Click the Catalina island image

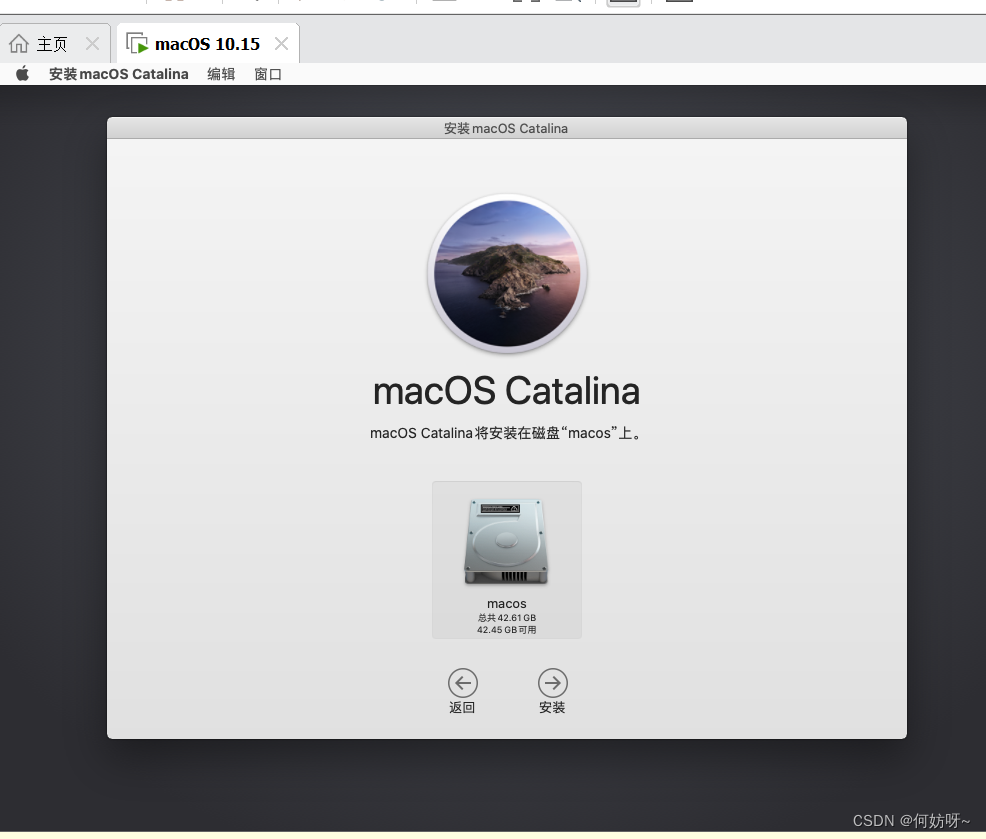tap(507, 274)
